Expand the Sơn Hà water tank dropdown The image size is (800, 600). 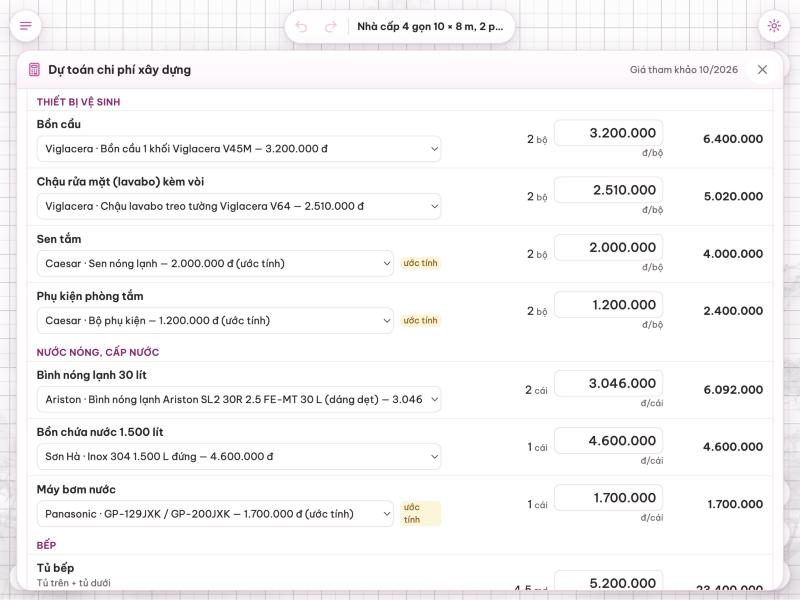[239, 457]
